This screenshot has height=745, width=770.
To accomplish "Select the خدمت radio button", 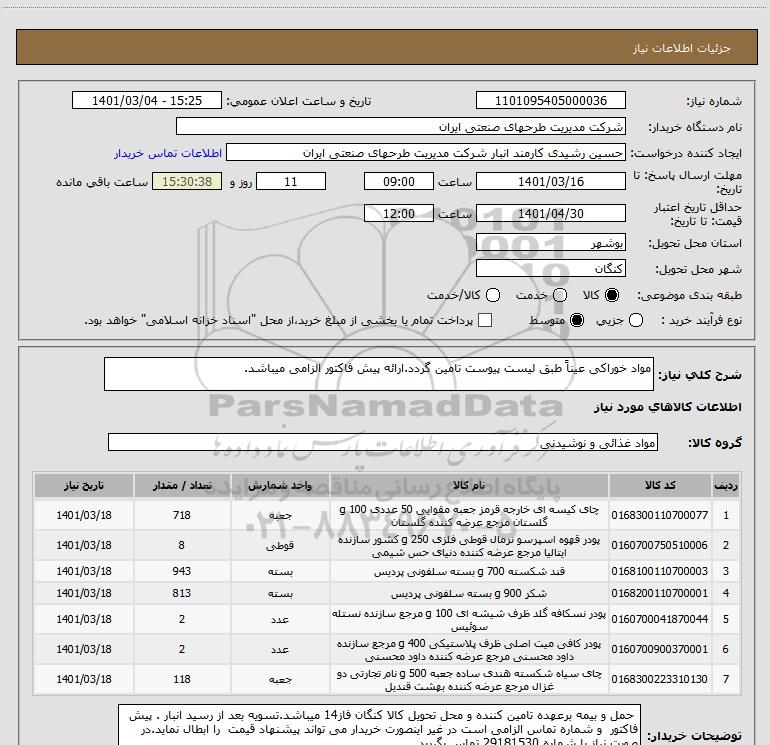I will (560, 295).
